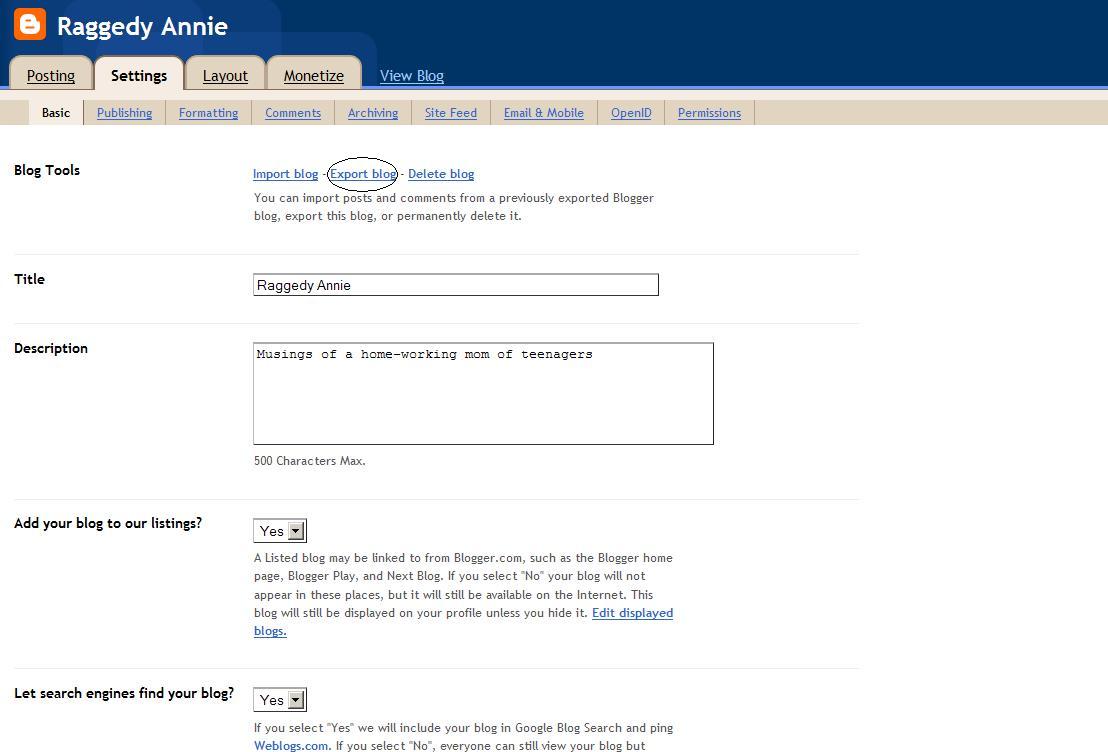This screenshot has width=1108, height=752.
Task: Open the Monetize tab
Action: pyautogui.click(x=314, y=76)
